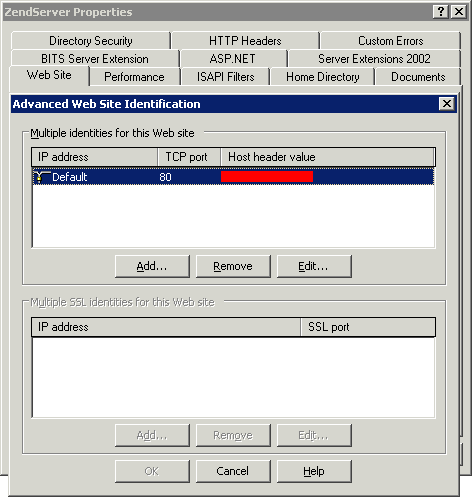Edit the selected port 80 identity
473x499 pixels.
coord(314,266)
